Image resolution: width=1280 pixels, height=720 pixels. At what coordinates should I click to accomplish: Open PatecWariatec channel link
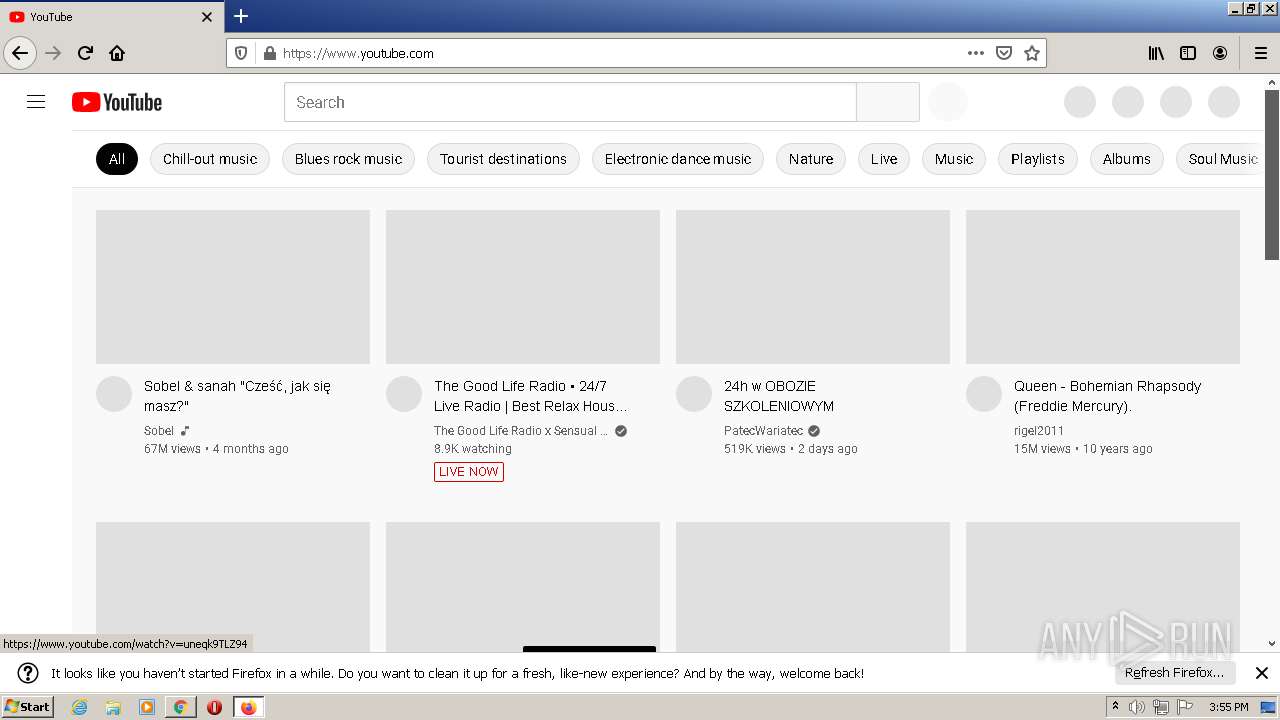763,431
